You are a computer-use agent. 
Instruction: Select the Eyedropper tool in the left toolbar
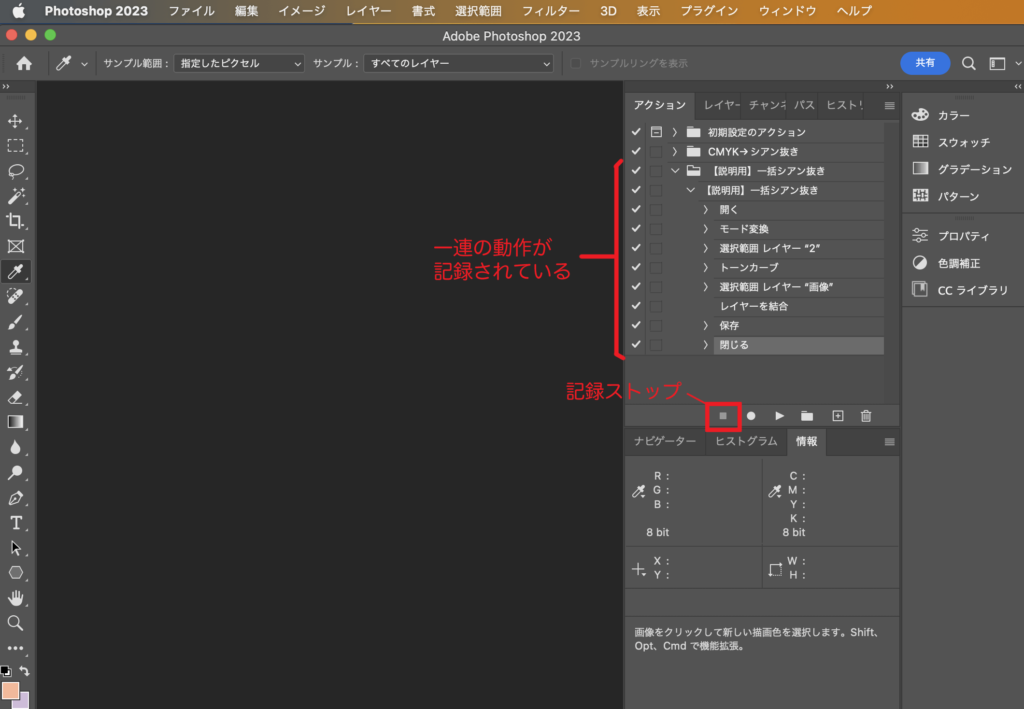pyautogui.click(x=15, y=271)
